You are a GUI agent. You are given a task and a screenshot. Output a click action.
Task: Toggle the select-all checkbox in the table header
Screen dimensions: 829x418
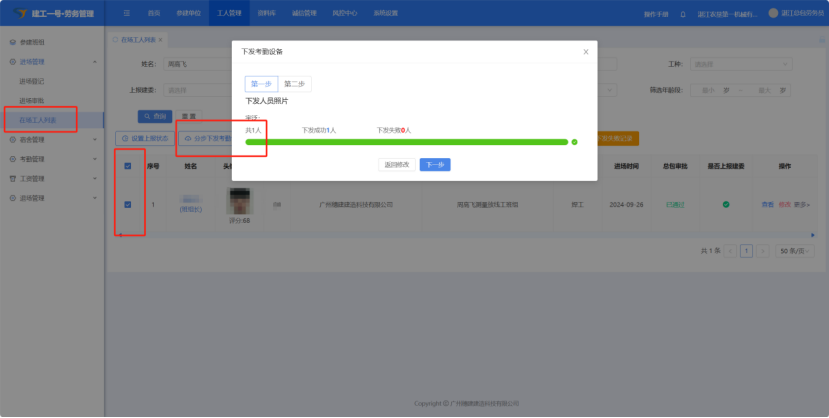126,166
